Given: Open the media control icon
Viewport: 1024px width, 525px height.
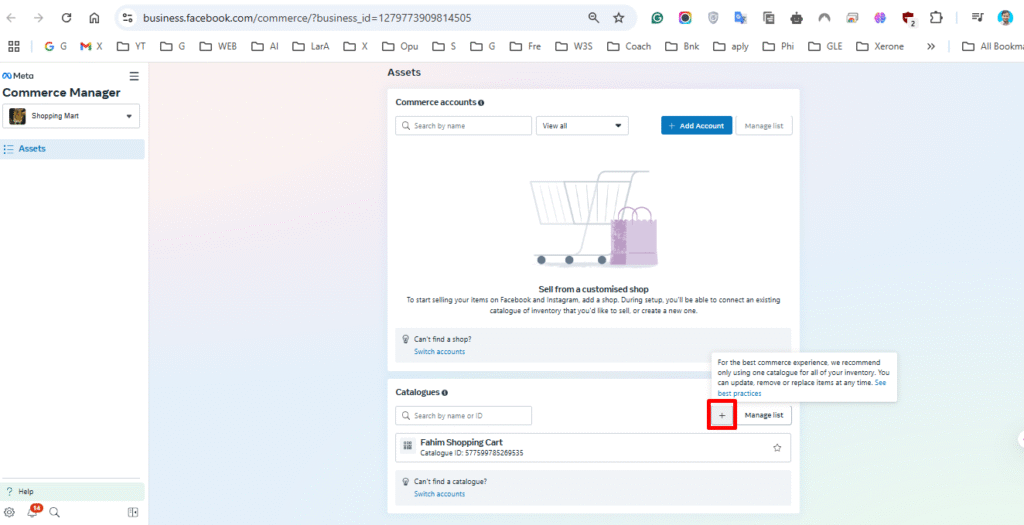Looking at the screenshot, I should pos(977,18).
